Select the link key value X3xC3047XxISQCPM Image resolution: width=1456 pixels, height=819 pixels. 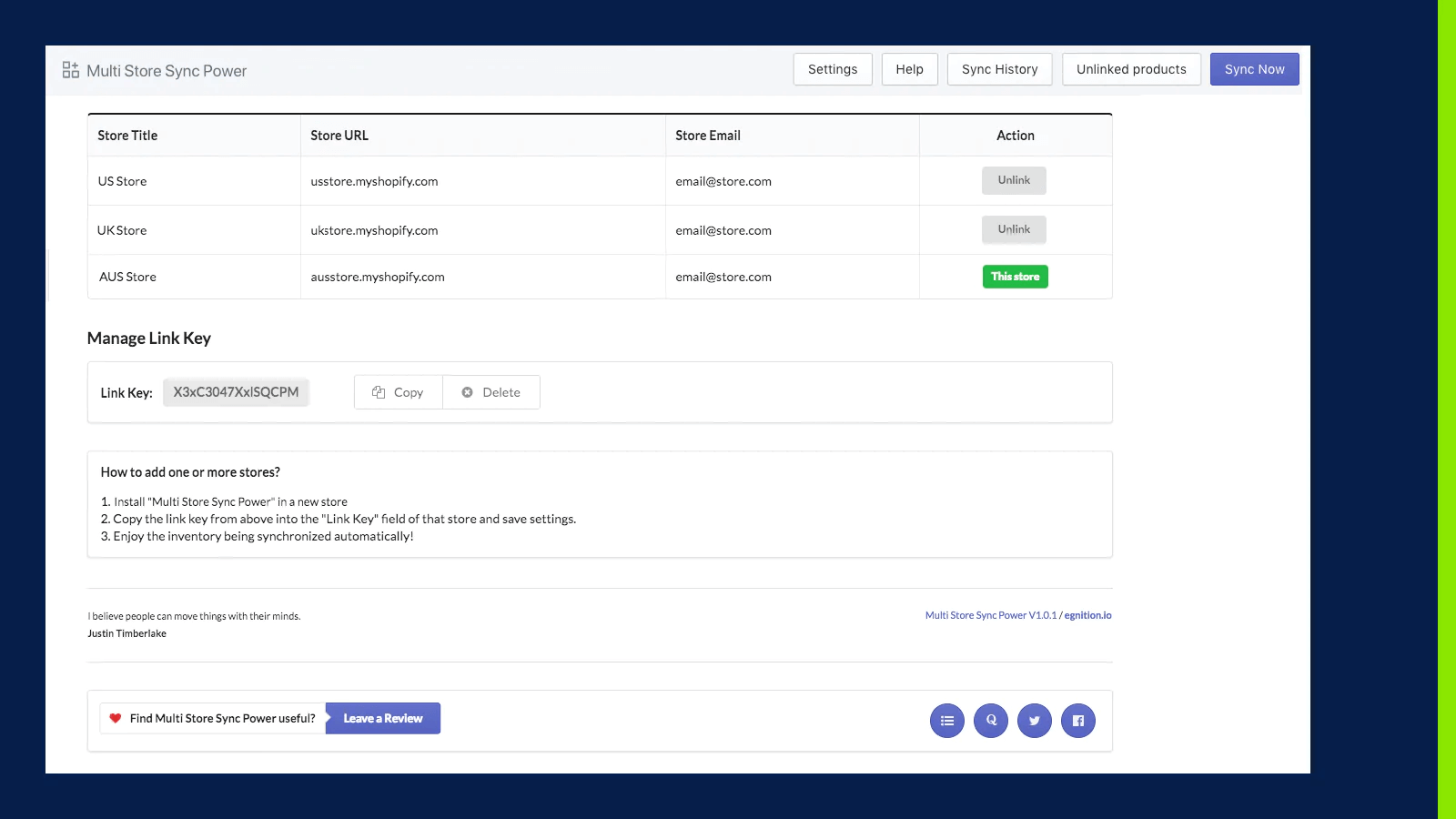[x=236, y=392]
